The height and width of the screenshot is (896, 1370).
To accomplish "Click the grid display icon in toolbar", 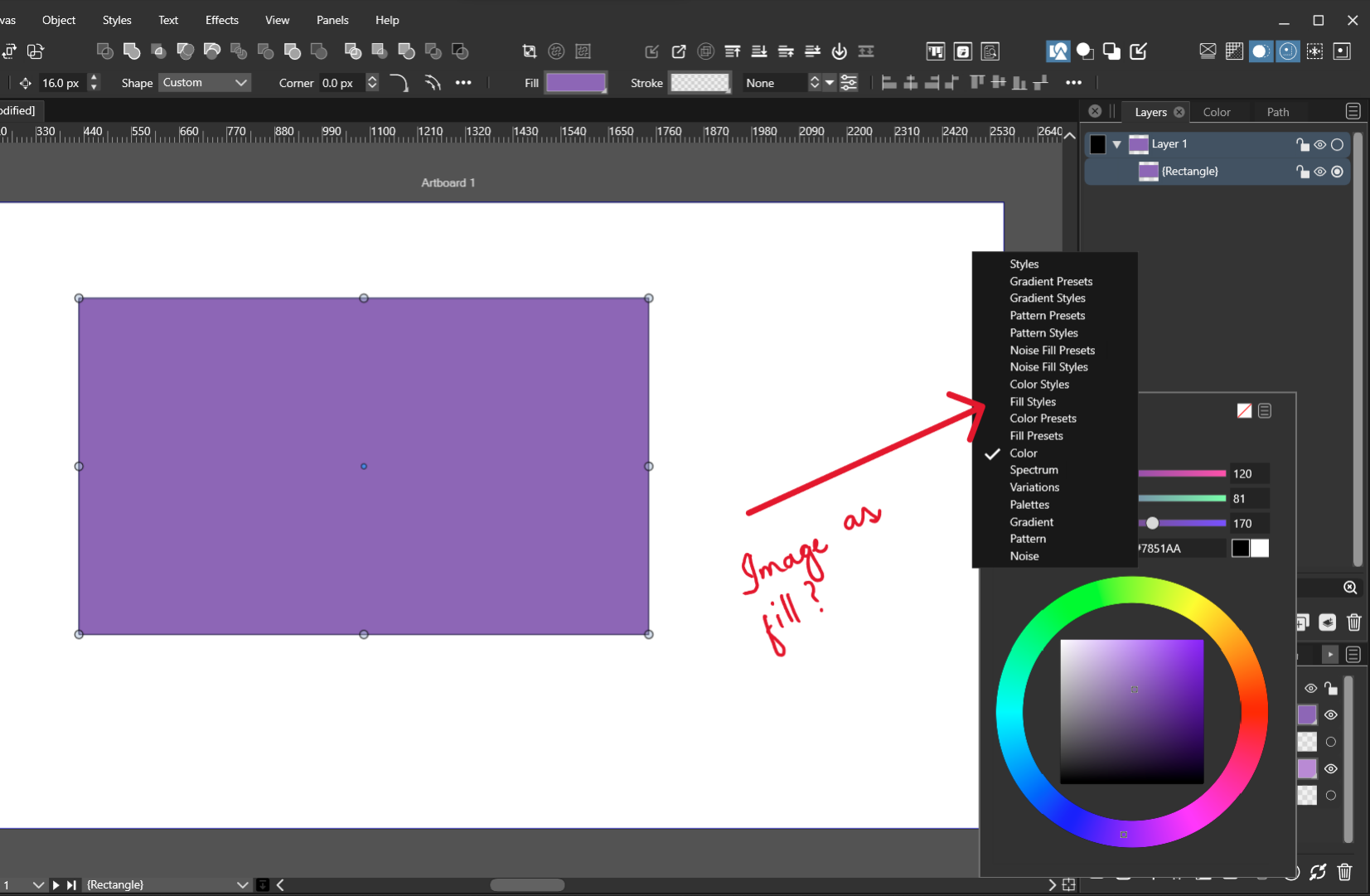I will pyautogui.click(x=1234, y=51).
